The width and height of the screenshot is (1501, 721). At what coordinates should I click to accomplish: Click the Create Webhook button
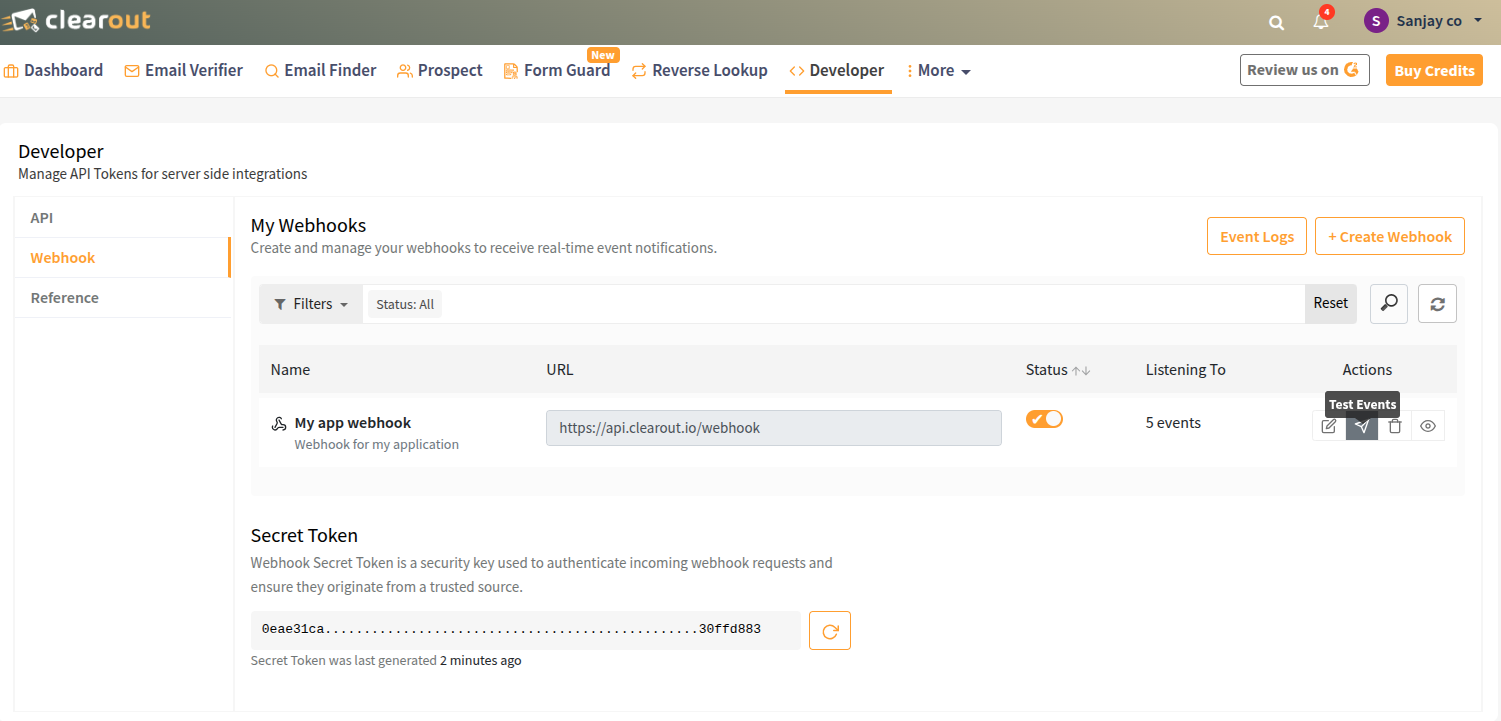pyautogui.click(x=1390, y=236)
